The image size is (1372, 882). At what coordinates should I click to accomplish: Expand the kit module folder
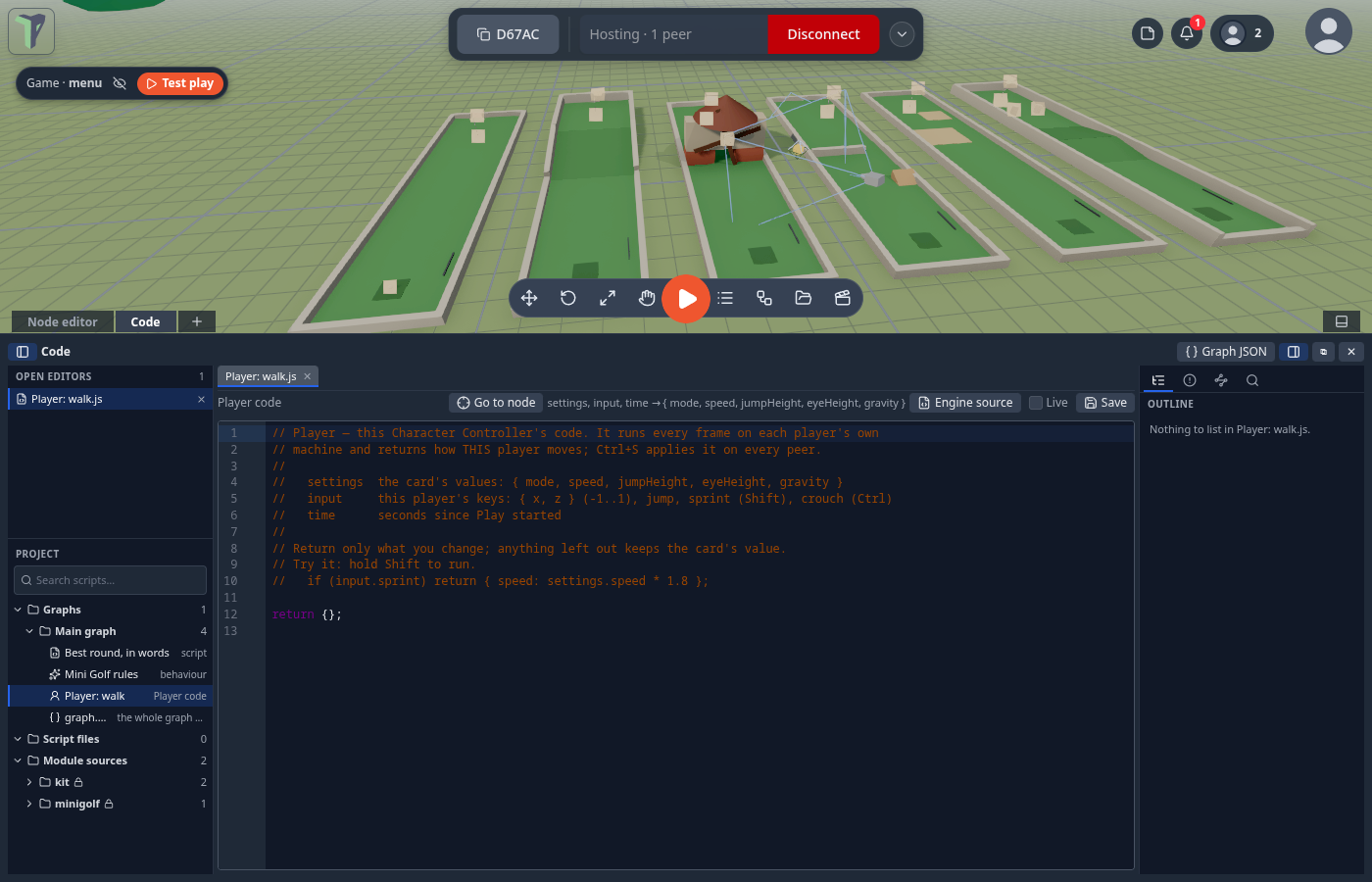[x=29, y=782]
